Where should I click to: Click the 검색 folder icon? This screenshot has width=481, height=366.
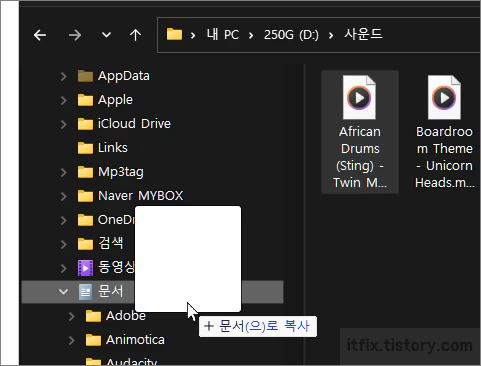pyautogui.click(x=85, y=244)
